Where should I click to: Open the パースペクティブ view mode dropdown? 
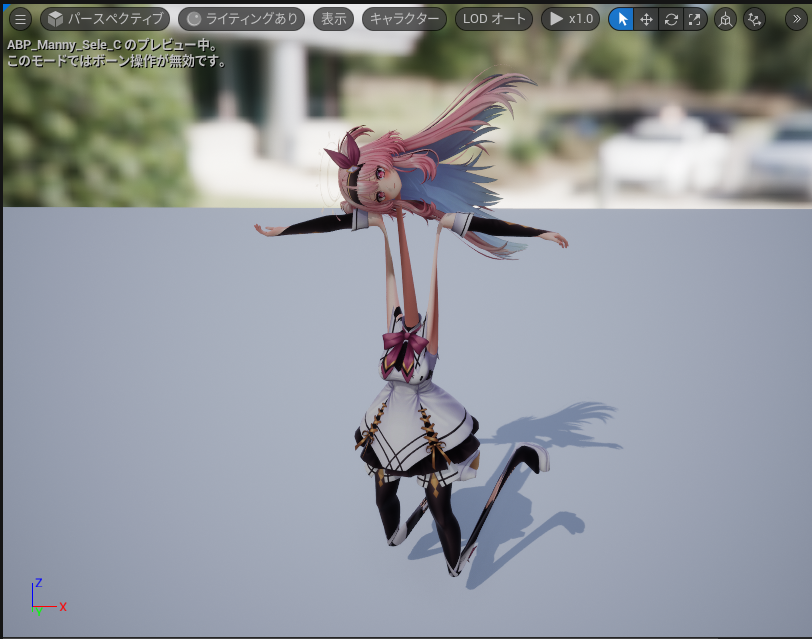pos(105,19)
